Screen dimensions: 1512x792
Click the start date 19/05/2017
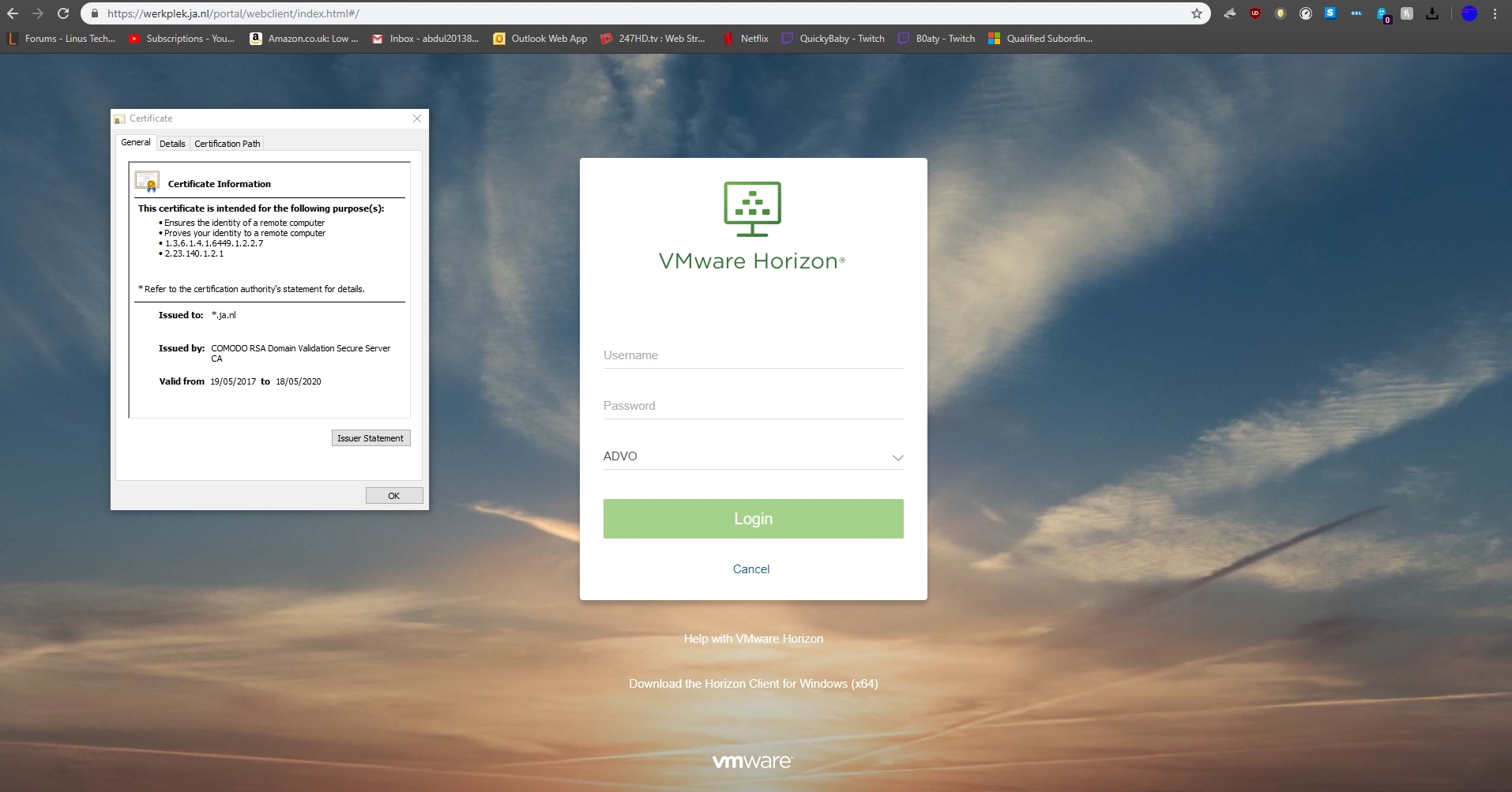coord(233,381)
